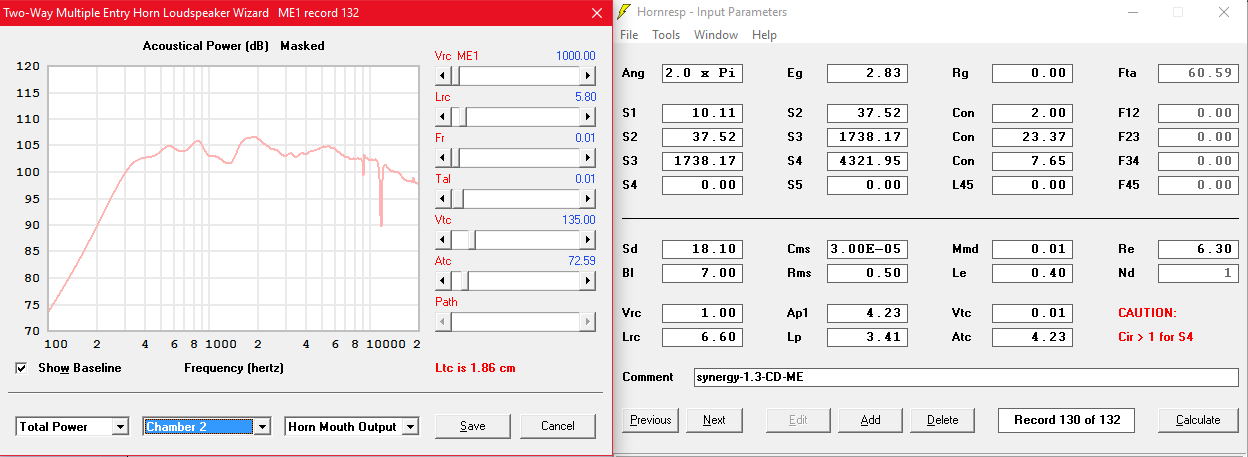This screenshot has width=1248, height=457.
Task: Click the Lrc slider right arrow
Action: coord(588,117)
